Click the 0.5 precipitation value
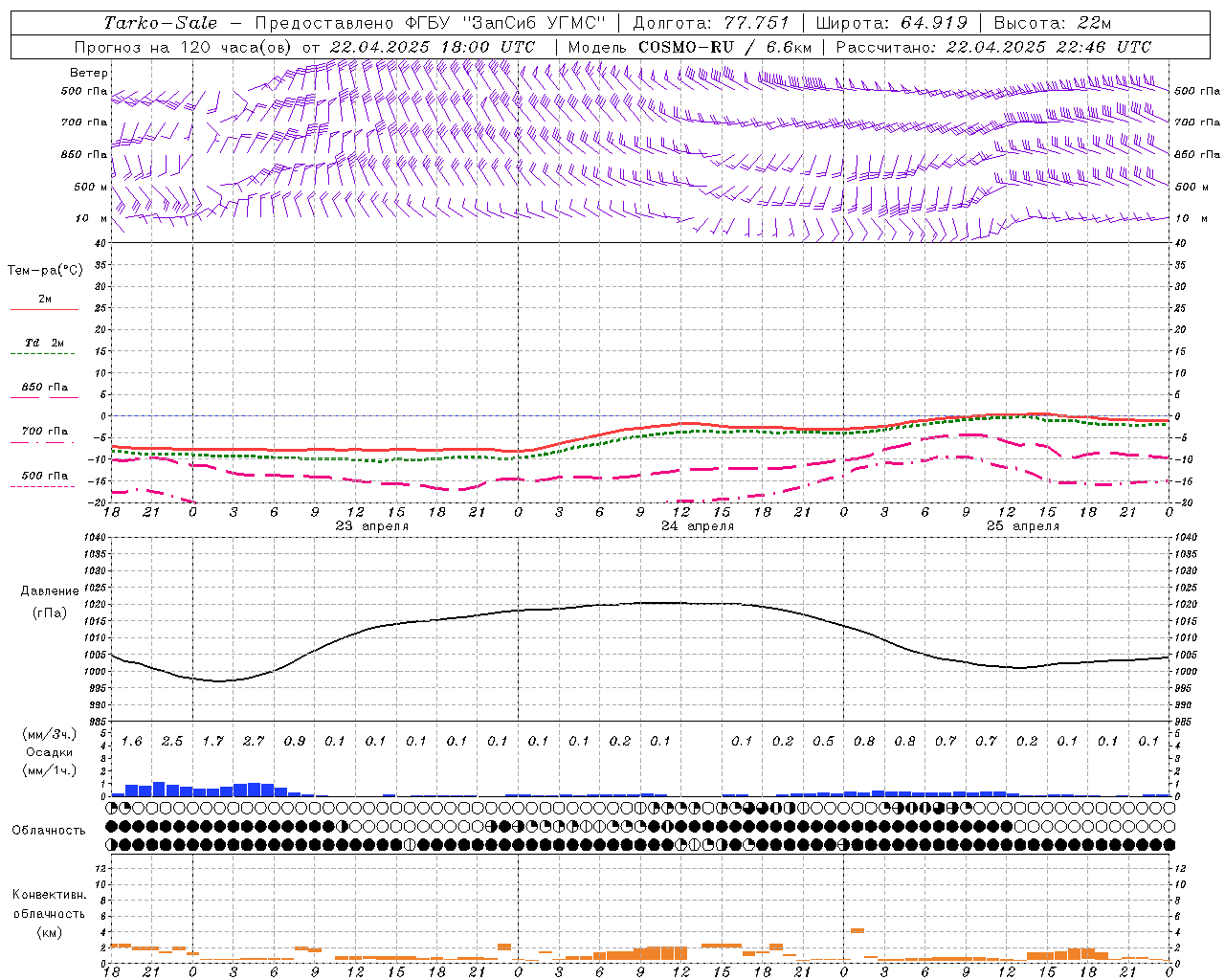 [823, 742]
